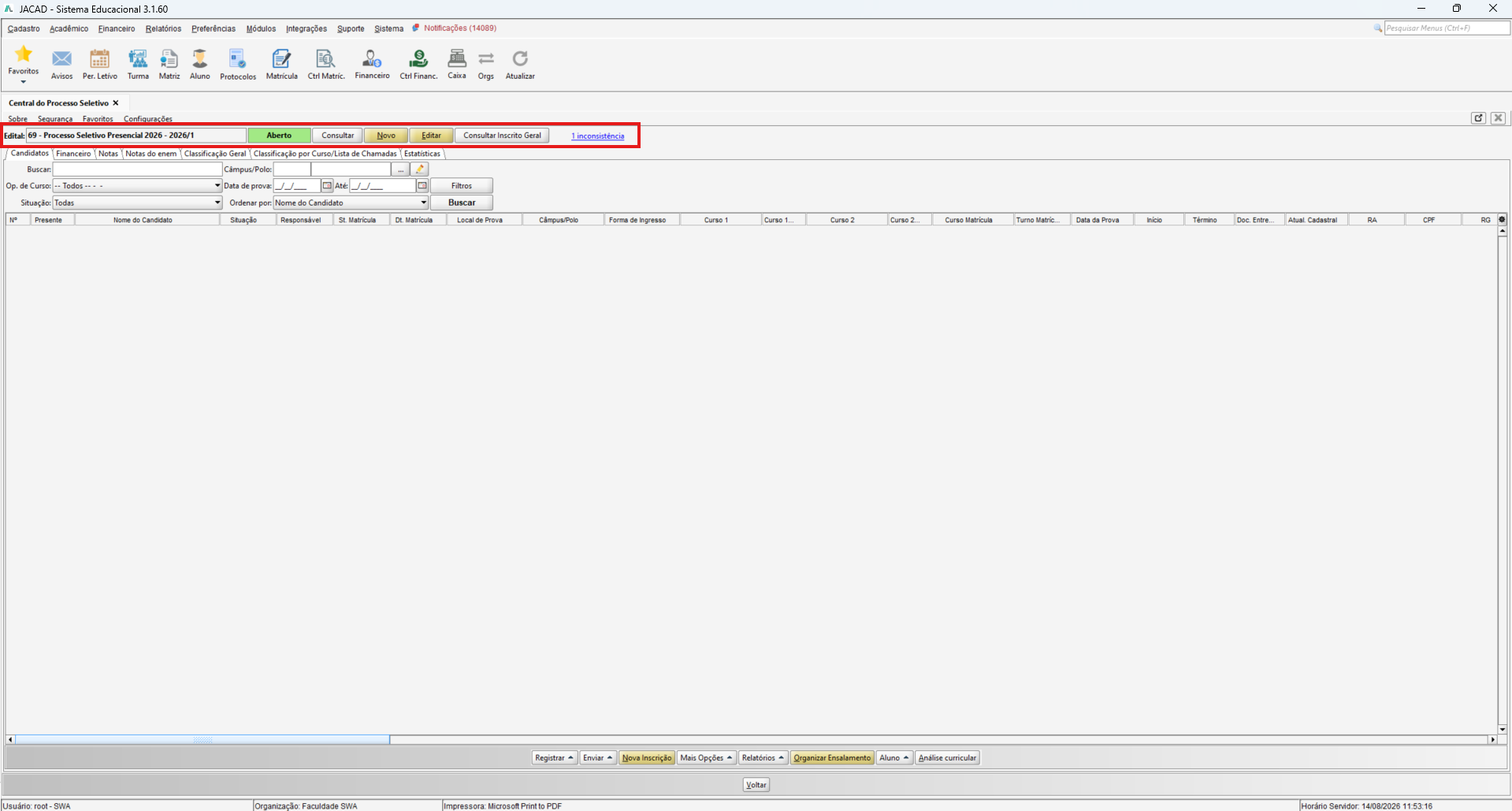Image resolution: width=1512 pixels, height=811 pixels.
Task: Open the Caixa cash register icon
Action: [x=457, y=58]
